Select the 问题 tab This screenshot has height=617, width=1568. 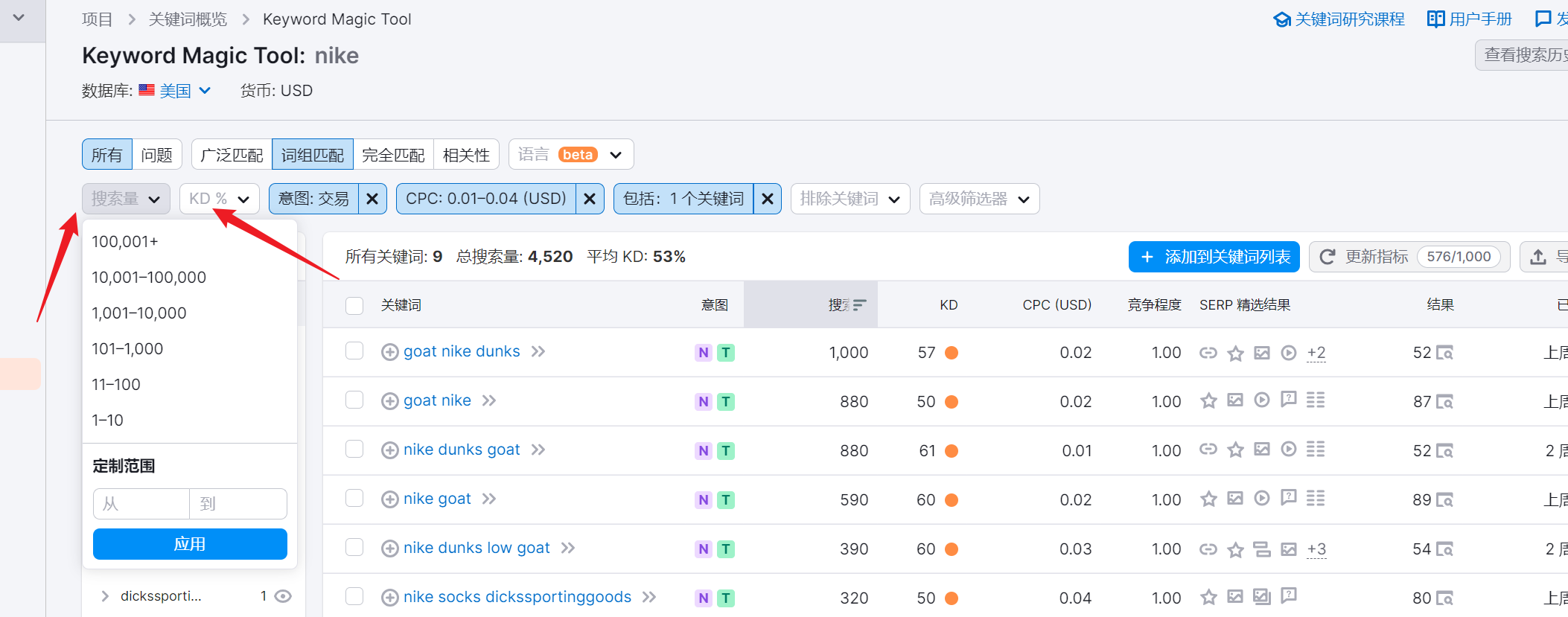pos(156,155)
